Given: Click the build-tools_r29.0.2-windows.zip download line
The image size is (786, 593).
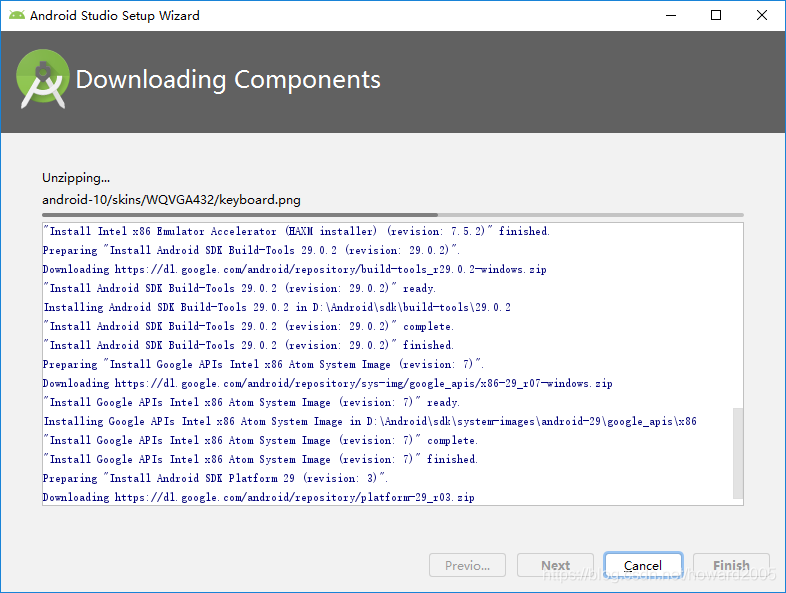Looking at the screenshot, I should coord(295,269).
